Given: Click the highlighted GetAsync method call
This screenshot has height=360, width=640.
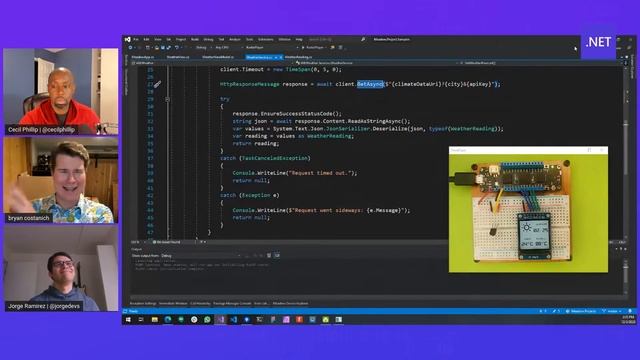Looking at the screenshot, I should coord(370,84).
